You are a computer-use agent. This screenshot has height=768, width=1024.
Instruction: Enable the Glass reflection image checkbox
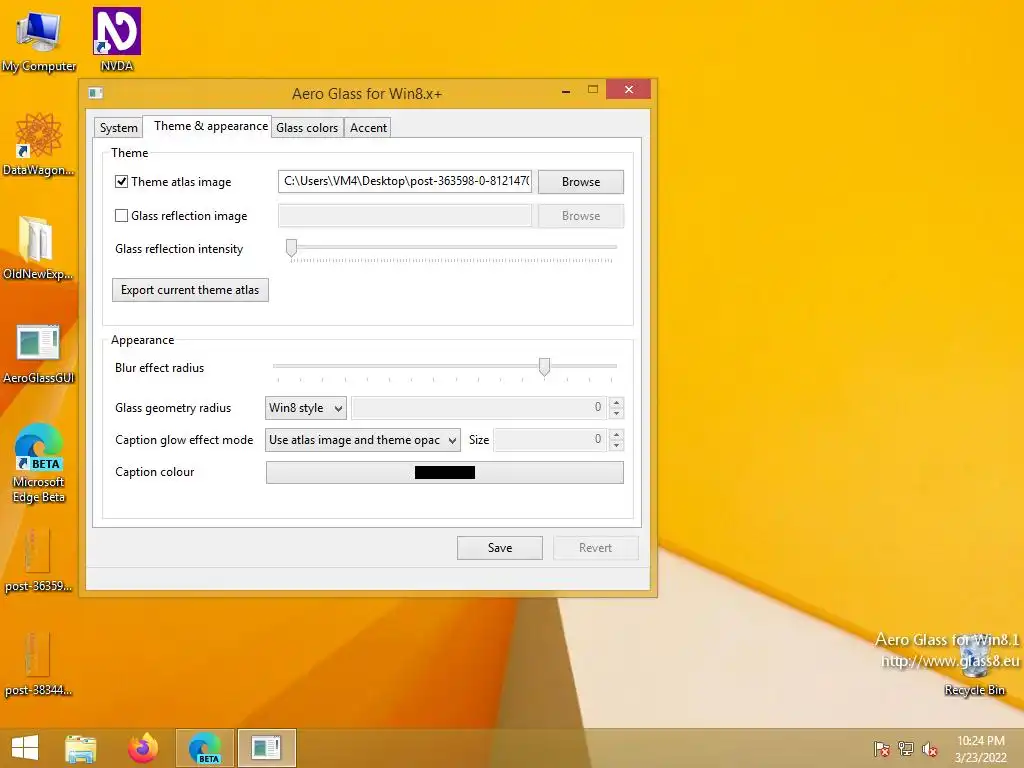pyautogui.click(x=121, y=216)
